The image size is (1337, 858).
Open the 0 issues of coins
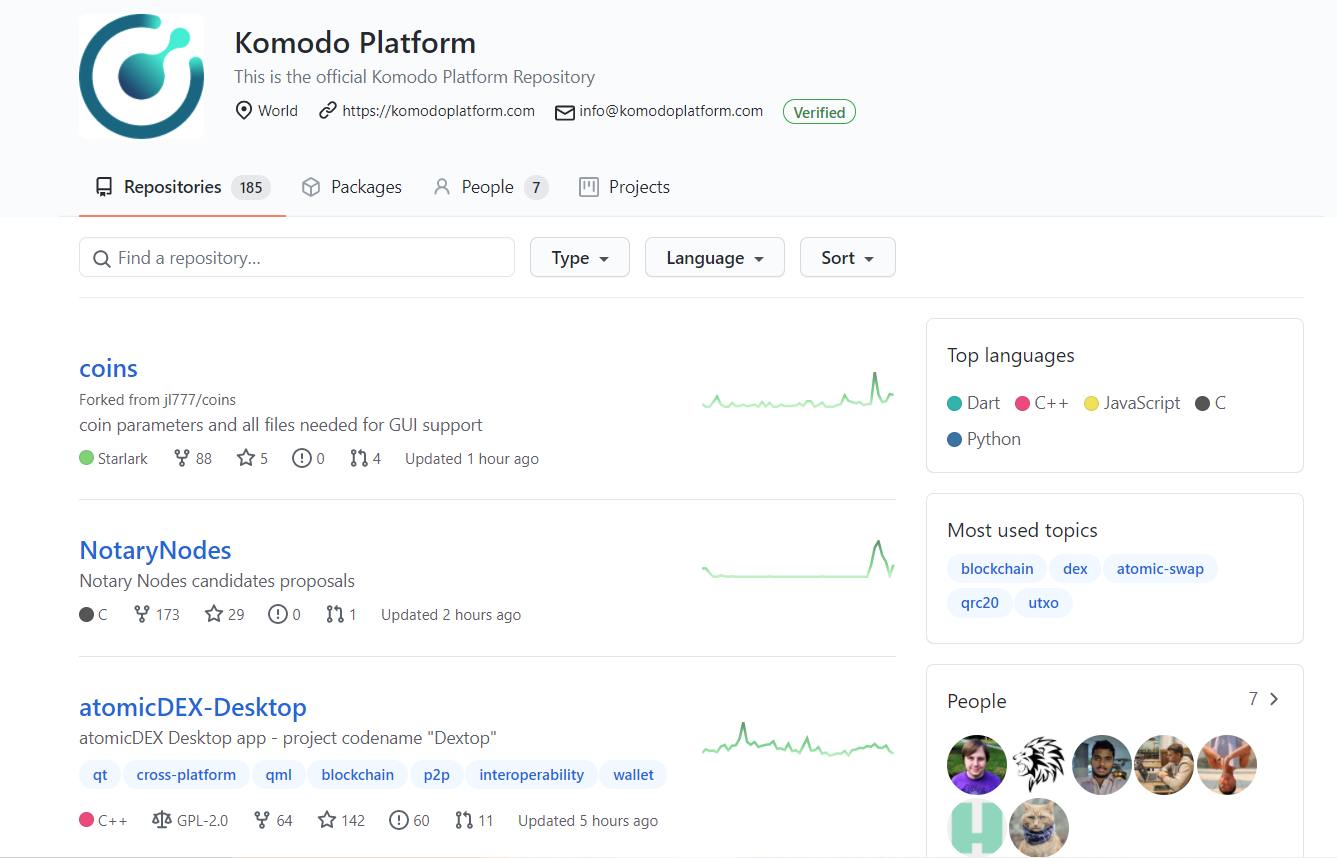pyautogui.click(x=308, y=459)
